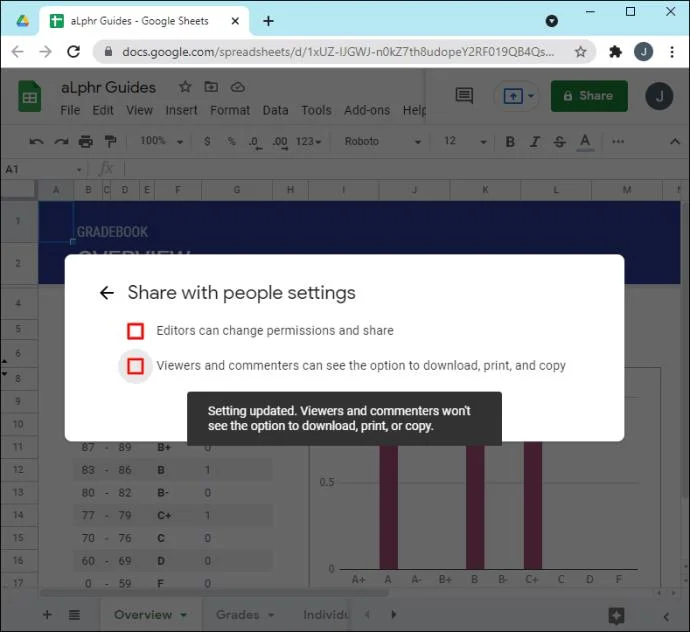Open the Grades tab dropdown arrow
The height and width of the screenshot is (632, 690).
click(271, 615)
